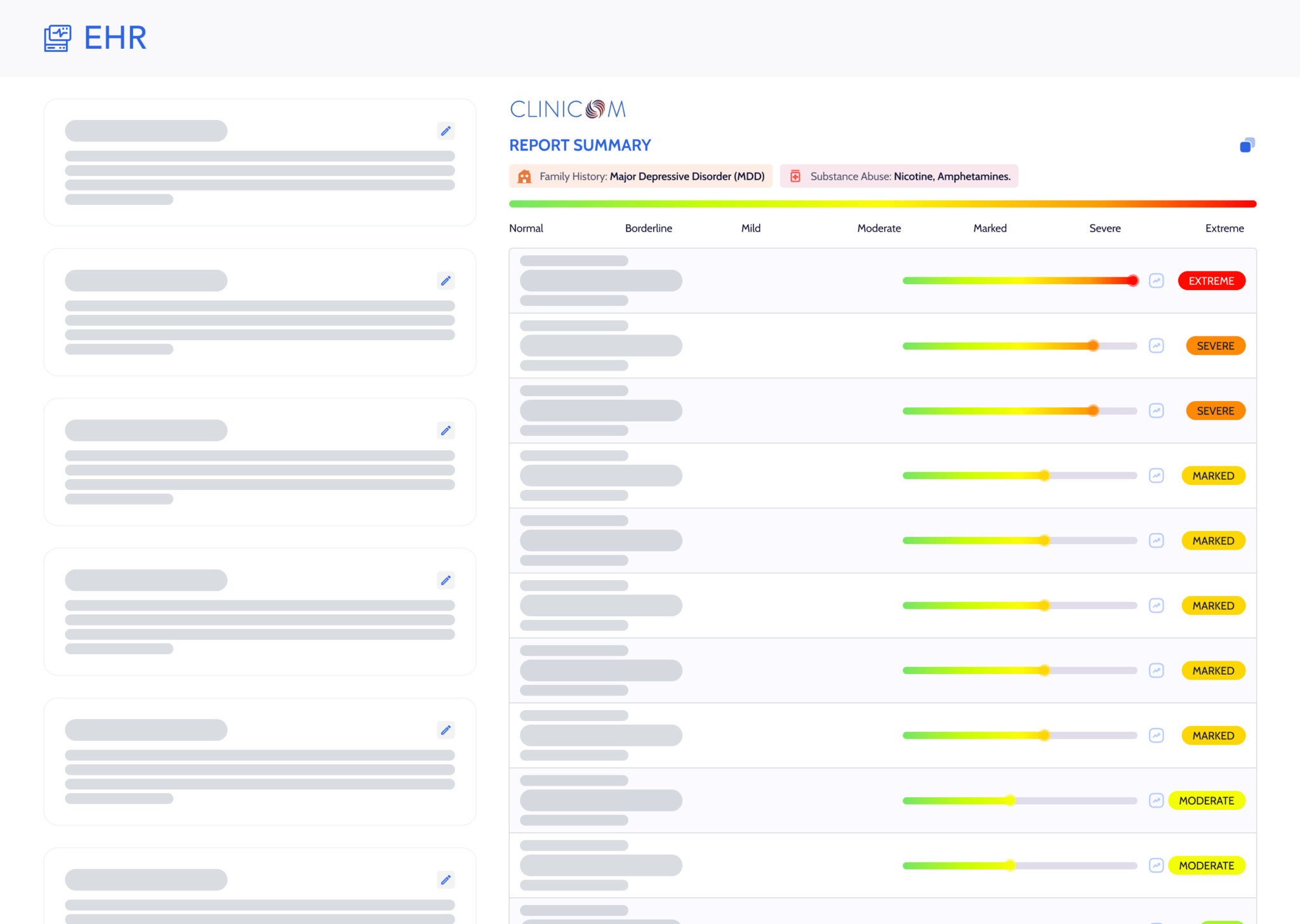
Task: Click the severity gradient scale bar
Action: [882, 204]
